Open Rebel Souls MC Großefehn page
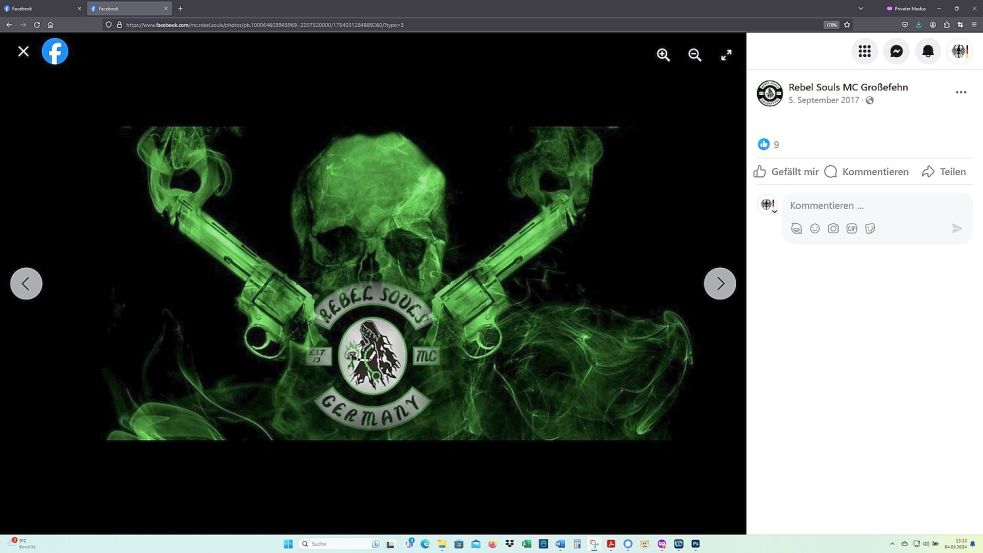Screen dimensions: 983x553 coord(848,87)
